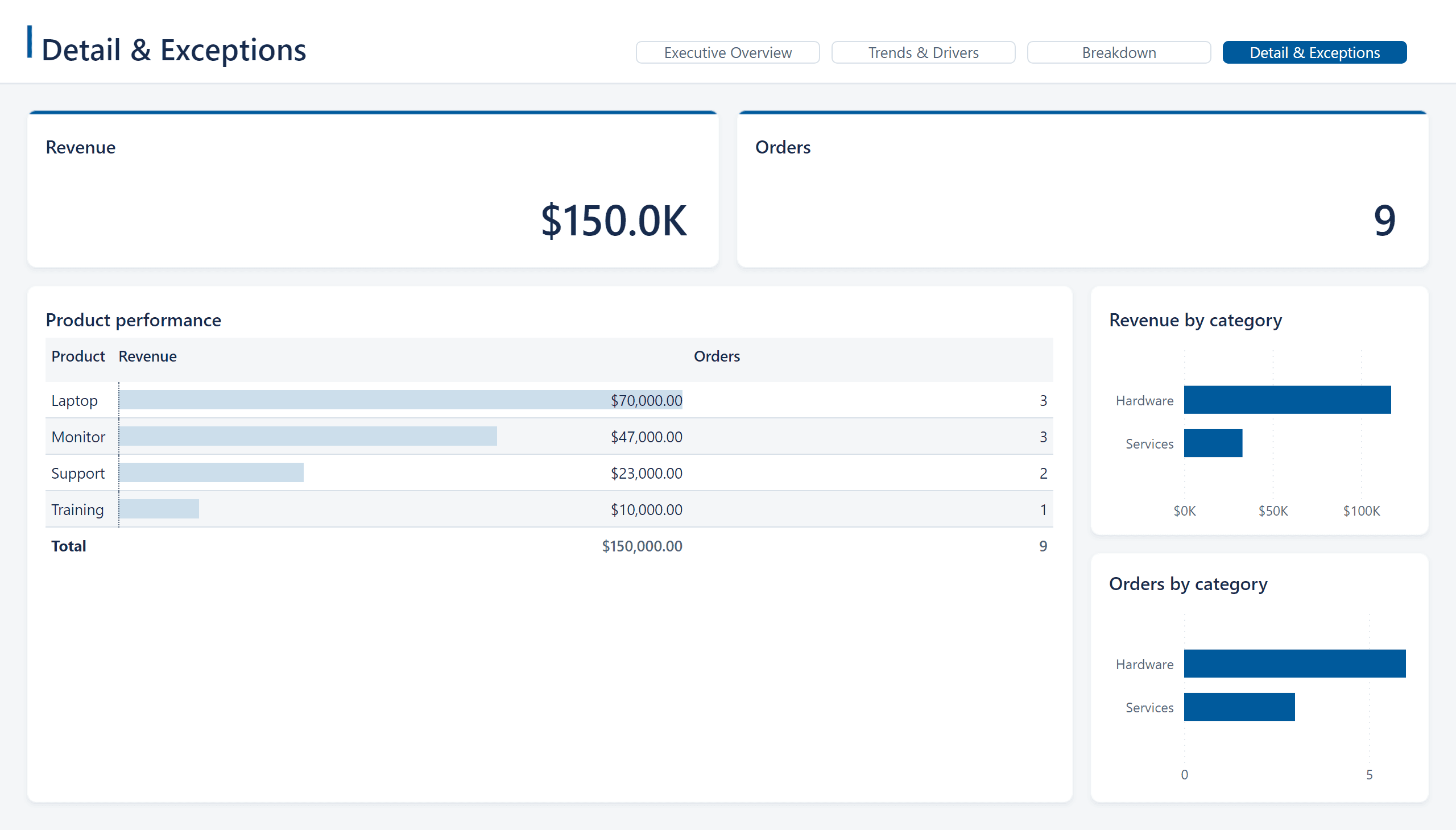This screenshot has width=1456, height=830.
Task: Click Monitor revenue $47,000.00 cell
Action: tap(646, 437)
